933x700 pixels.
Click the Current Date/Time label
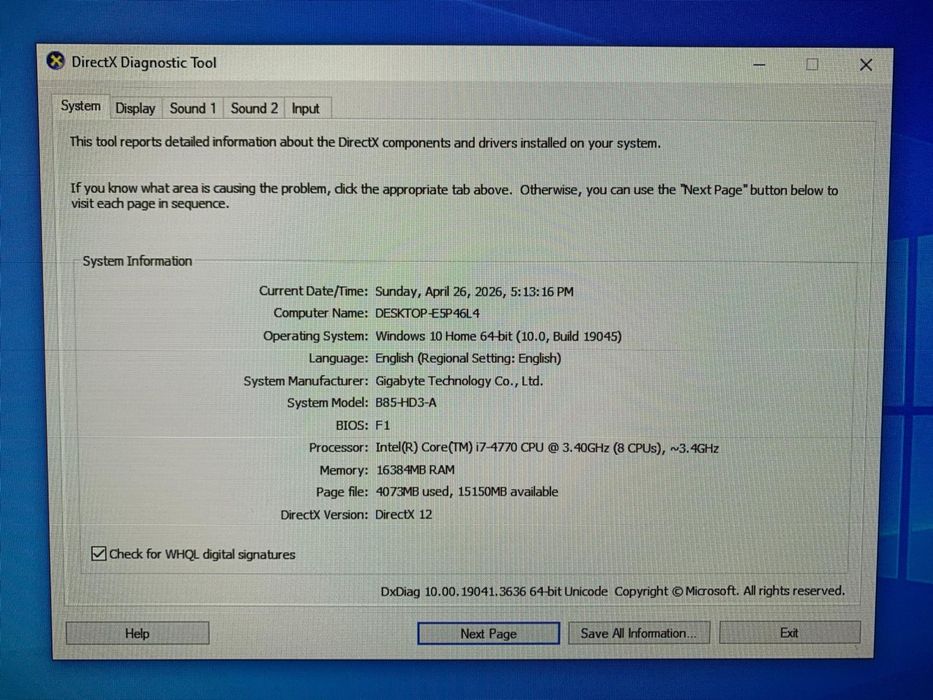point(314,291)
